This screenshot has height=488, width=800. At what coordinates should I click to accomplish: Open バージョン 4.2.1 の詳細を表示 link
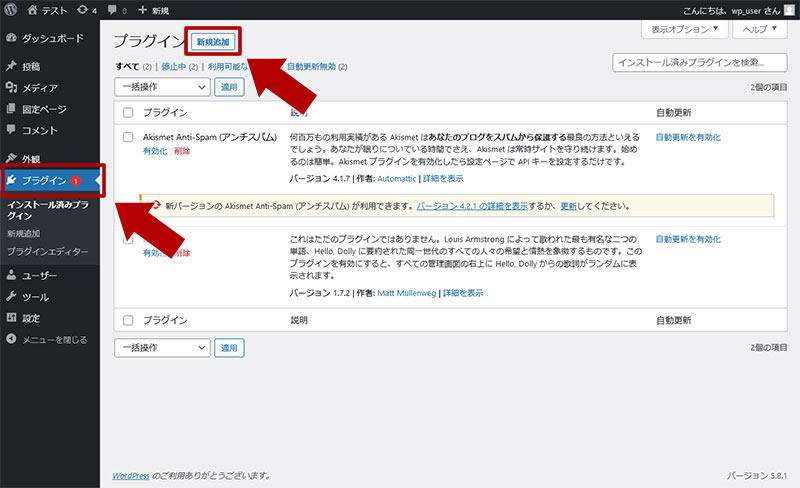click(472, 206)
